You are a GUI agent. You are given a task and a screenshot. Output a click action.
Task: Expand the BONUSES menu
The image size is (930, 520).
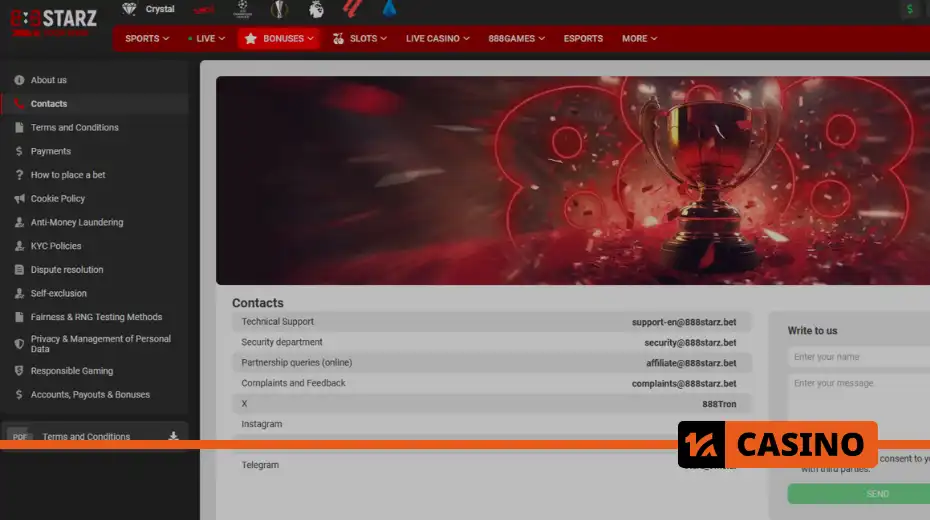(x=279, y=39)
